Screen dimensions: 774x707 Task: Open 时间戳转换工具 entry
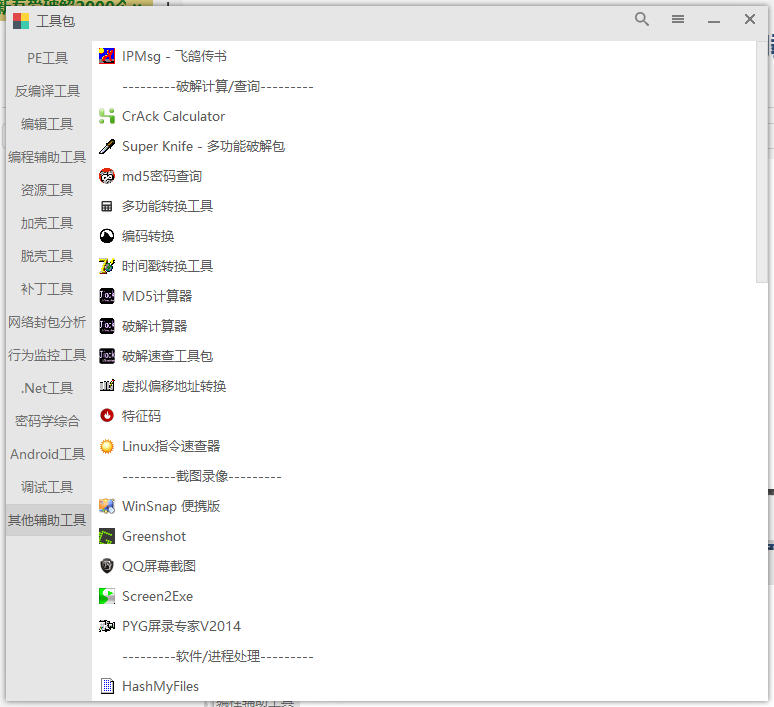[167, 266]
